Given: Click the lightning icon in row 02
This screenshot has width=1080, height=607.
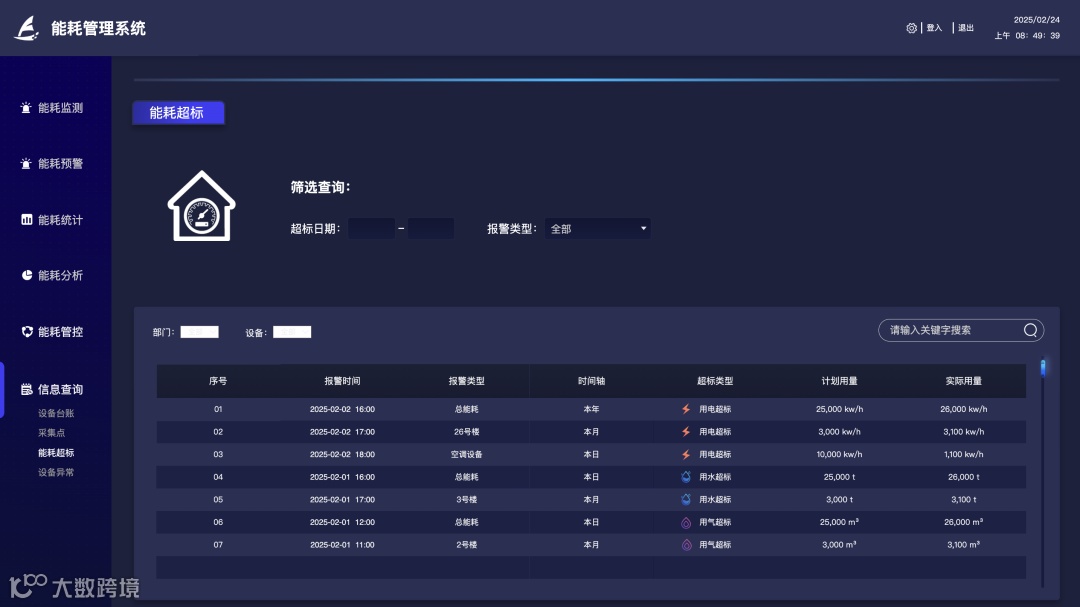Looking at the screenshot, I should pyautogui.click(x=686, y=432).
